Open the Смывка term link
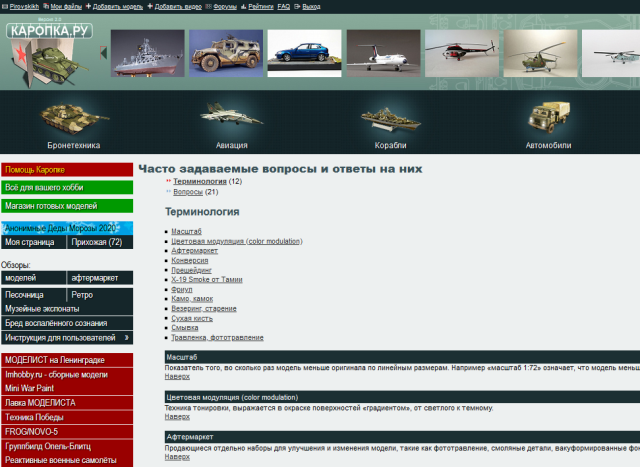 (x=185, y=327)
